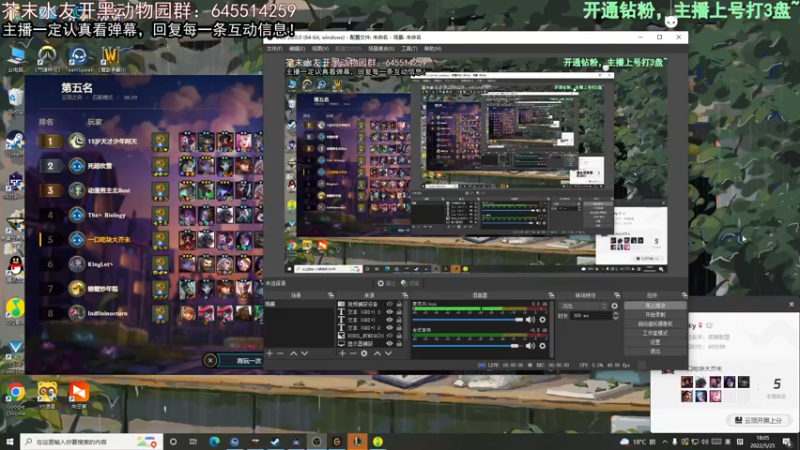Open File menu in OBS
This screenshot has height=450, width=800.
(x=274, y=48)
